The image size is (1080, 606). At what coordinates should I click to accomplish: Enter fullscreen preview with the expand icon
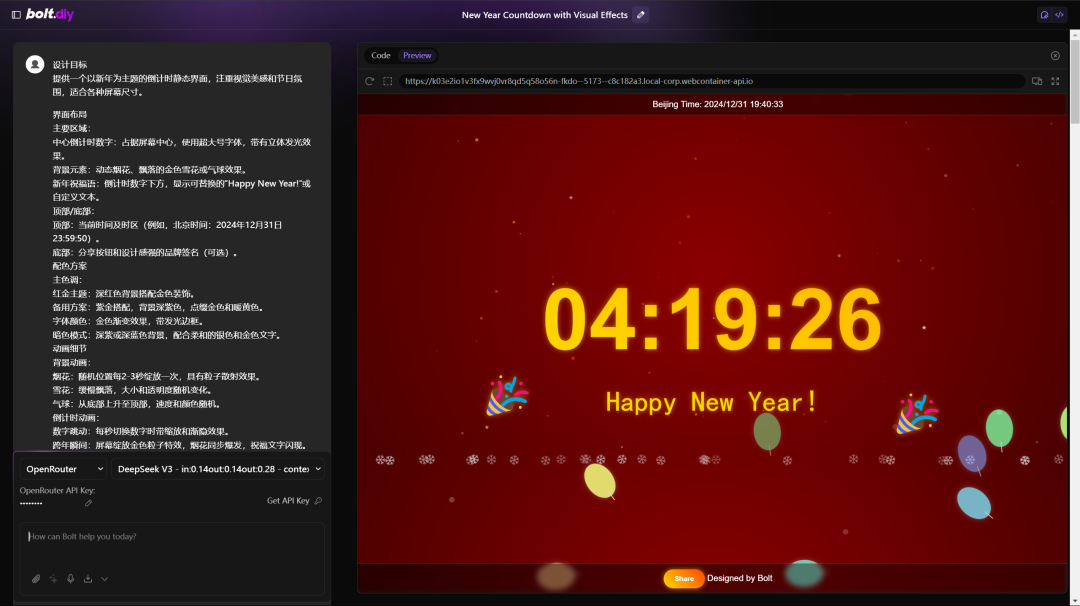[x=1055, y=81]
